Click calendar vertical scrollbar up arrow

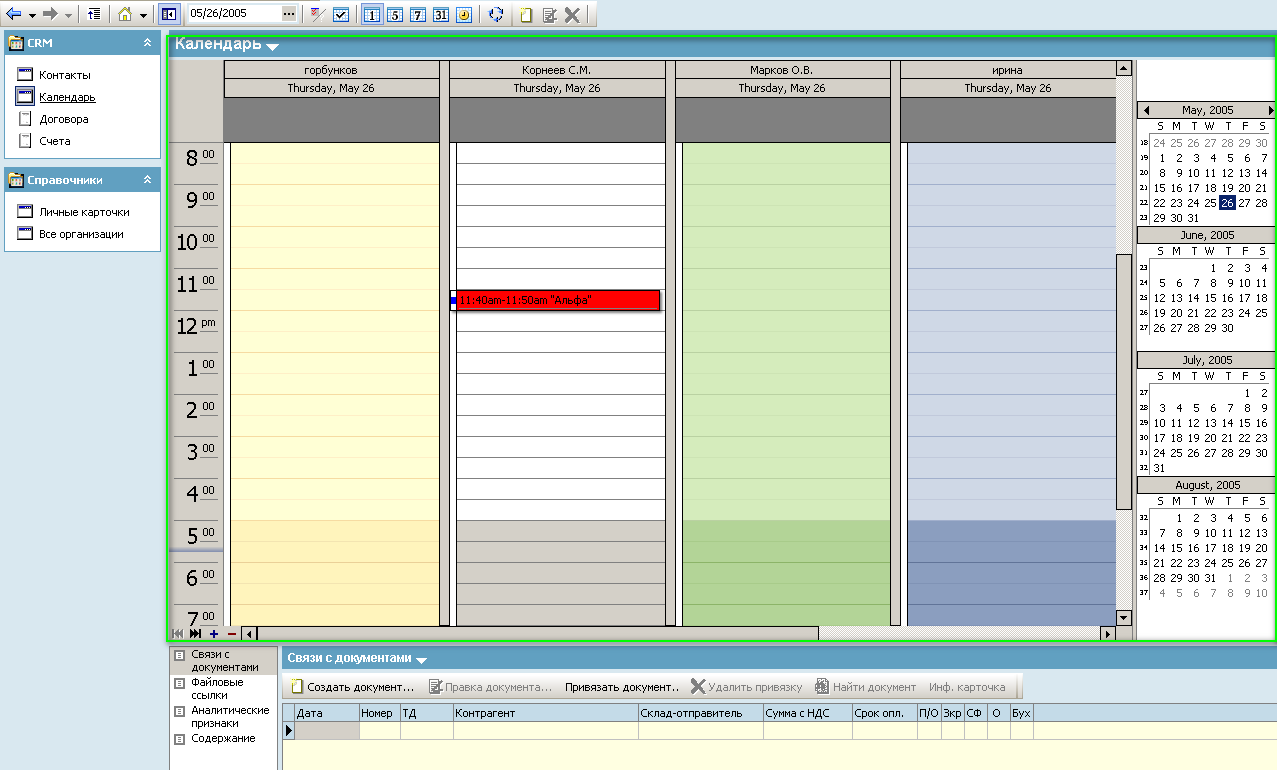pyautogui.click(x=1124, y=69)
